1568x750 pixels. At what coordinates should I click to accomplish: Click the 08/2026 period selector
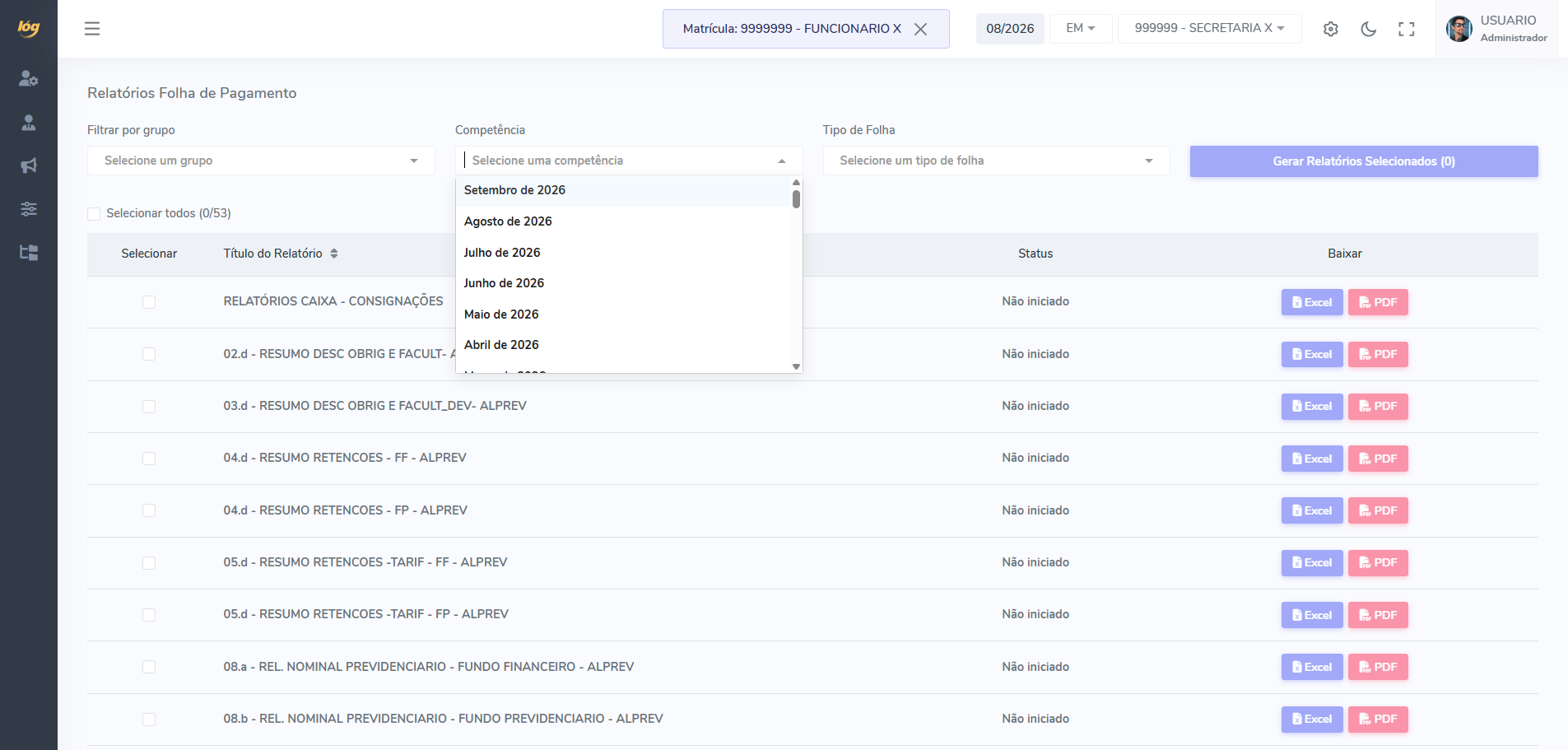1010,29
